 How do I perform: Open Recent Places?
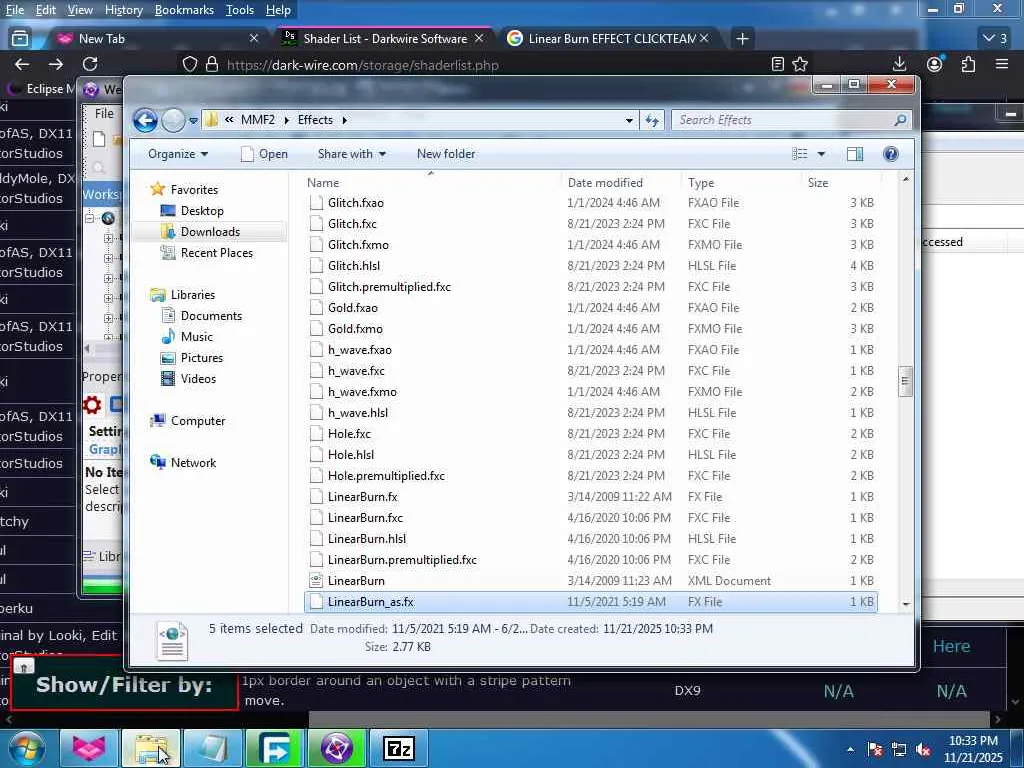(216, 253)
